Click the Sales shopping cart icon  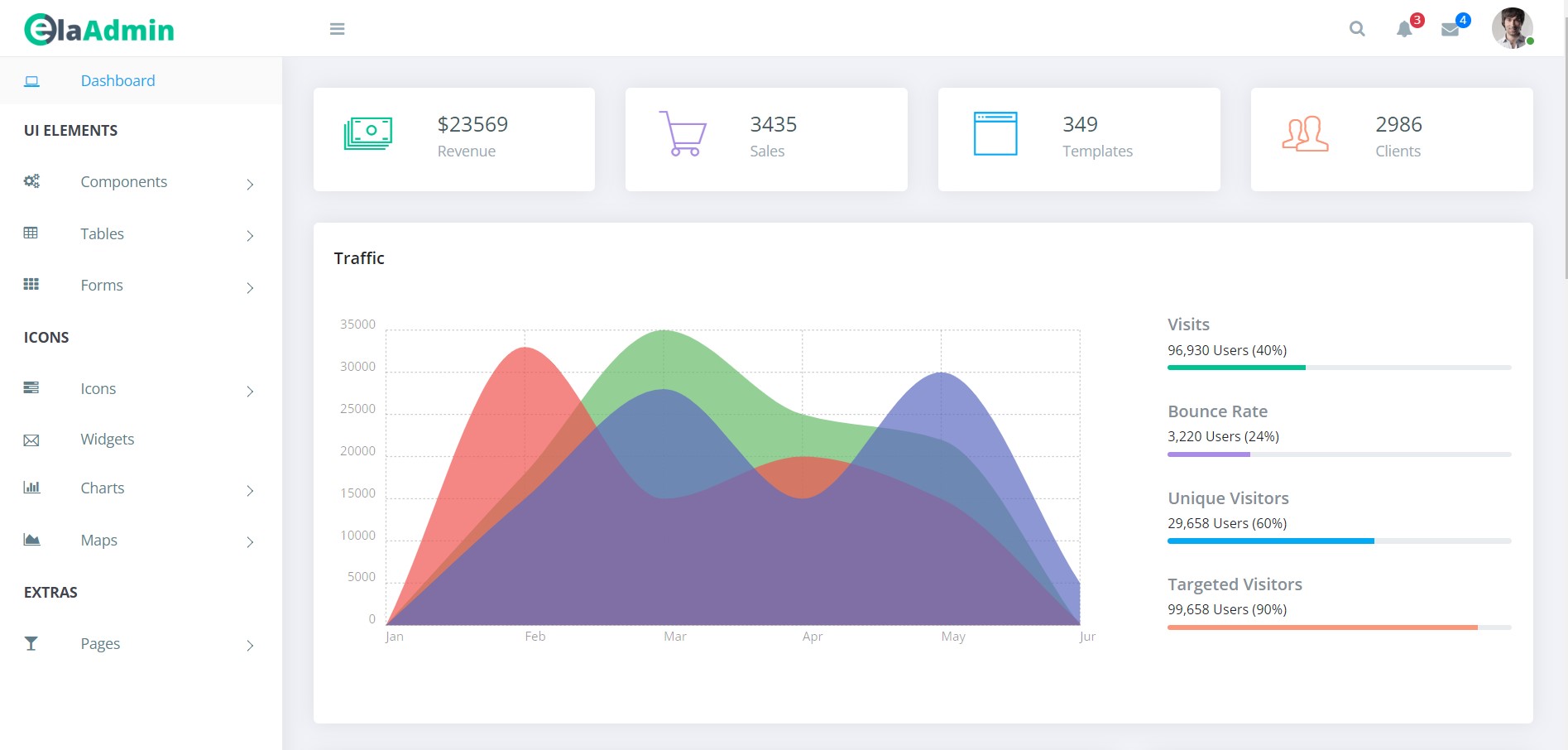point(683,133)
